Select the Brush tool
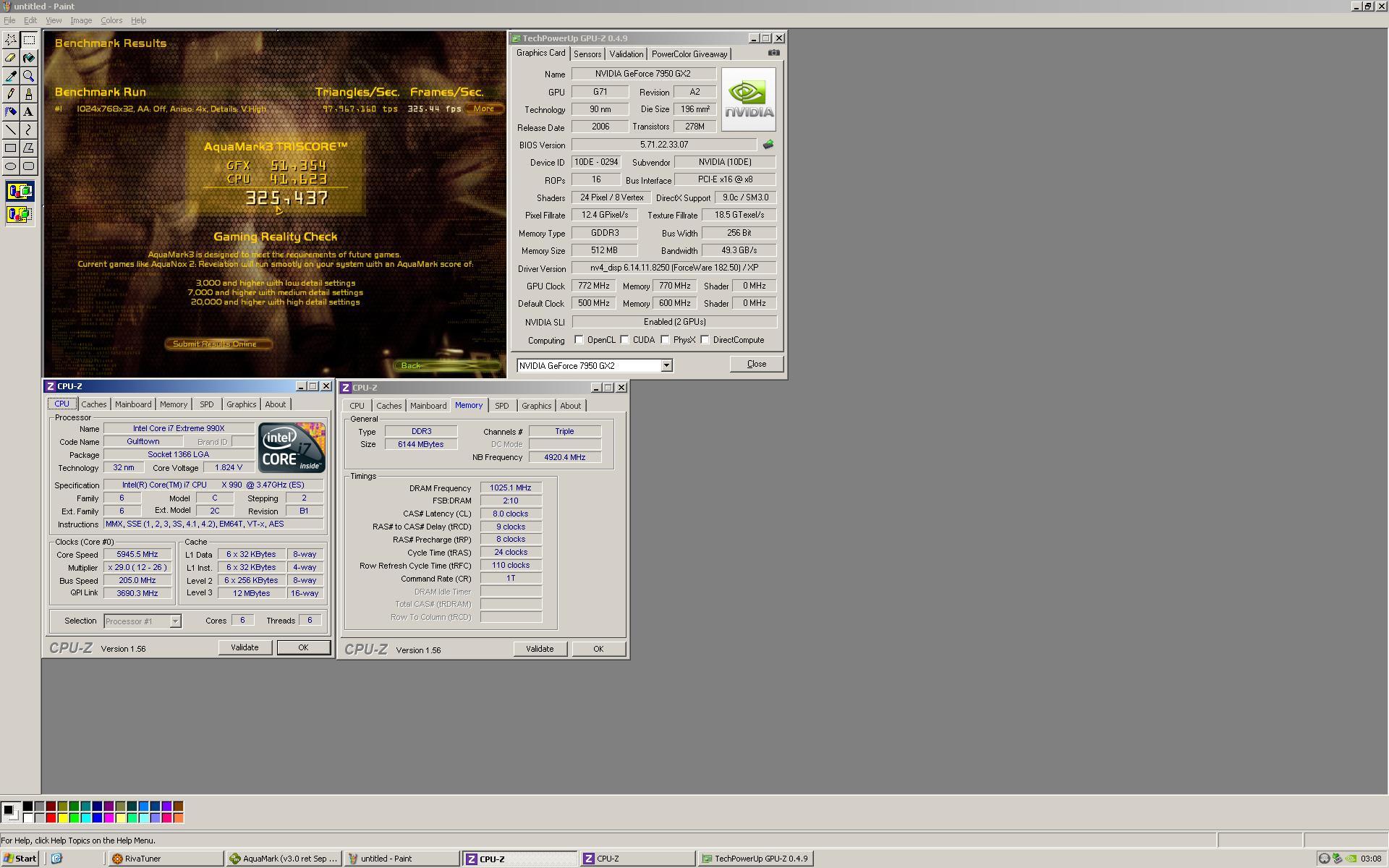 click(x=29, y=94)
